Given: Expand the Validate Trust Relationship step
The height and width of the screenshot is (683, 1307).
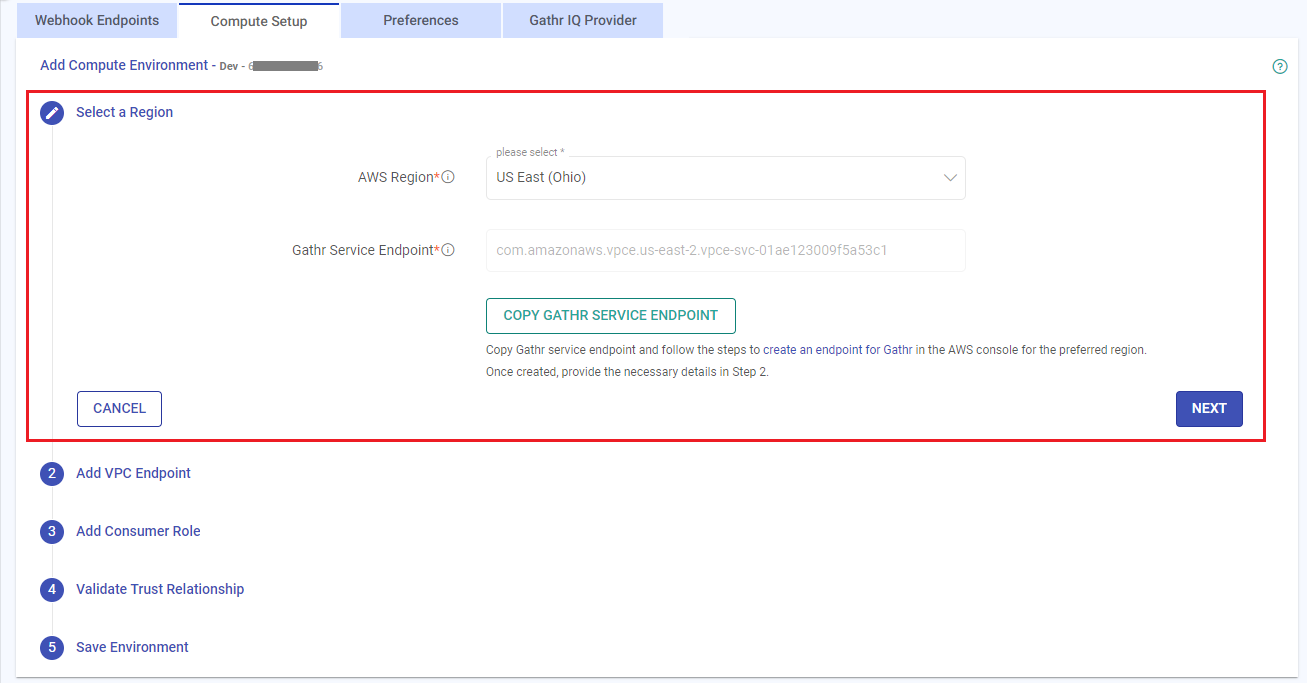Looking at the screenshot, I should pyautogui.click(x=160, y=589).
